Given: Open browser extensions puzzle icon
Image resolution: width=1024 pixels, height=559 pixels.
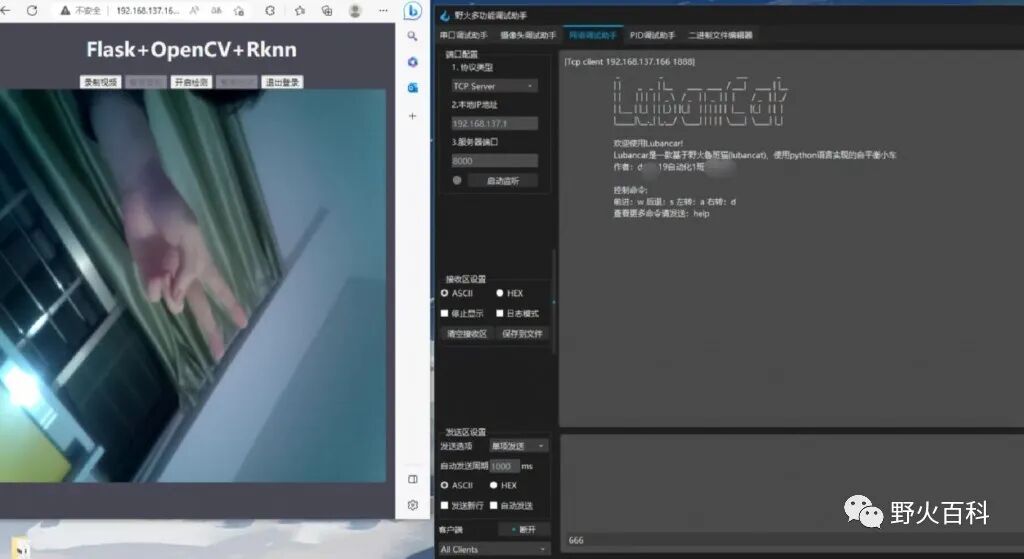Looking at the screenshot, I should [270, 10].
